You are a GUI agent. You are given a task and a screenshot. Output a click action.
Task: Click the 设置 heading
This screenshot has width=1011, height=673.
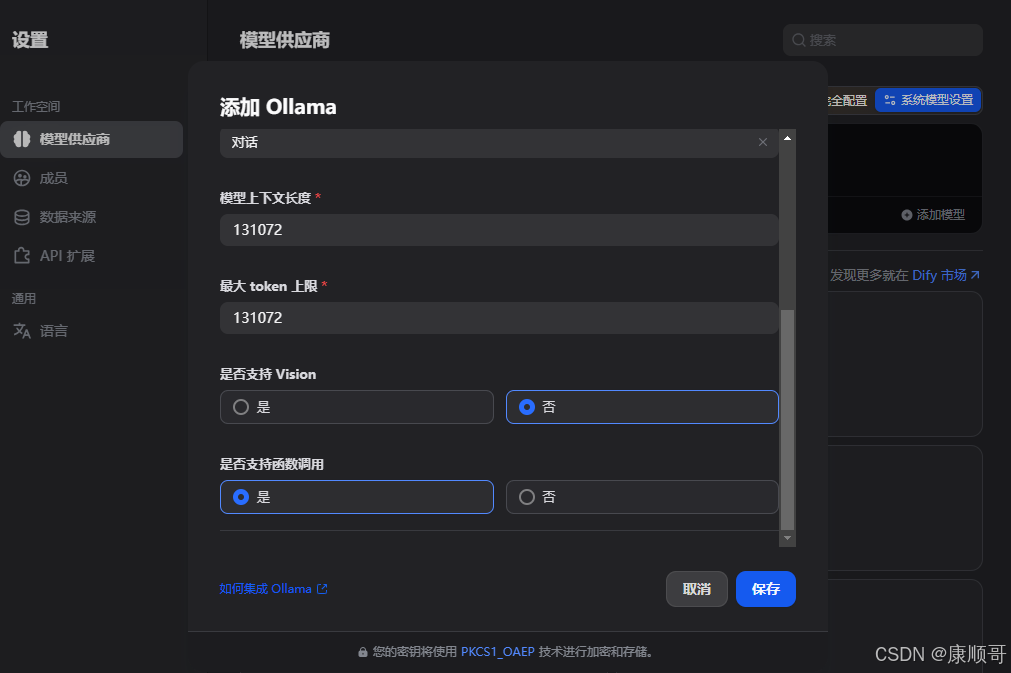pos(30,40)
